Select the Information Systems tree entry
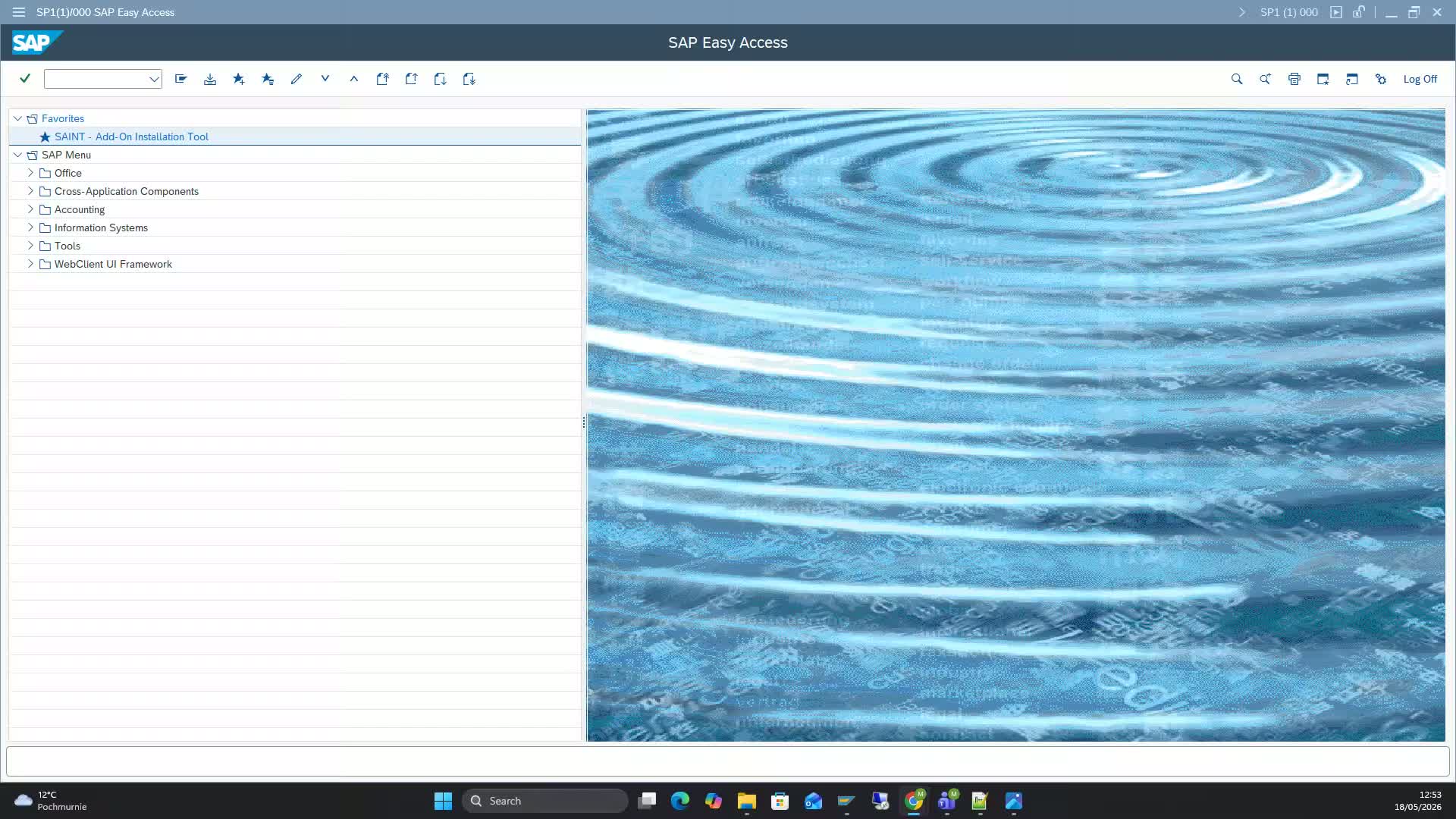This screenshot has width=1456, height=819. [x=101, y=227]
